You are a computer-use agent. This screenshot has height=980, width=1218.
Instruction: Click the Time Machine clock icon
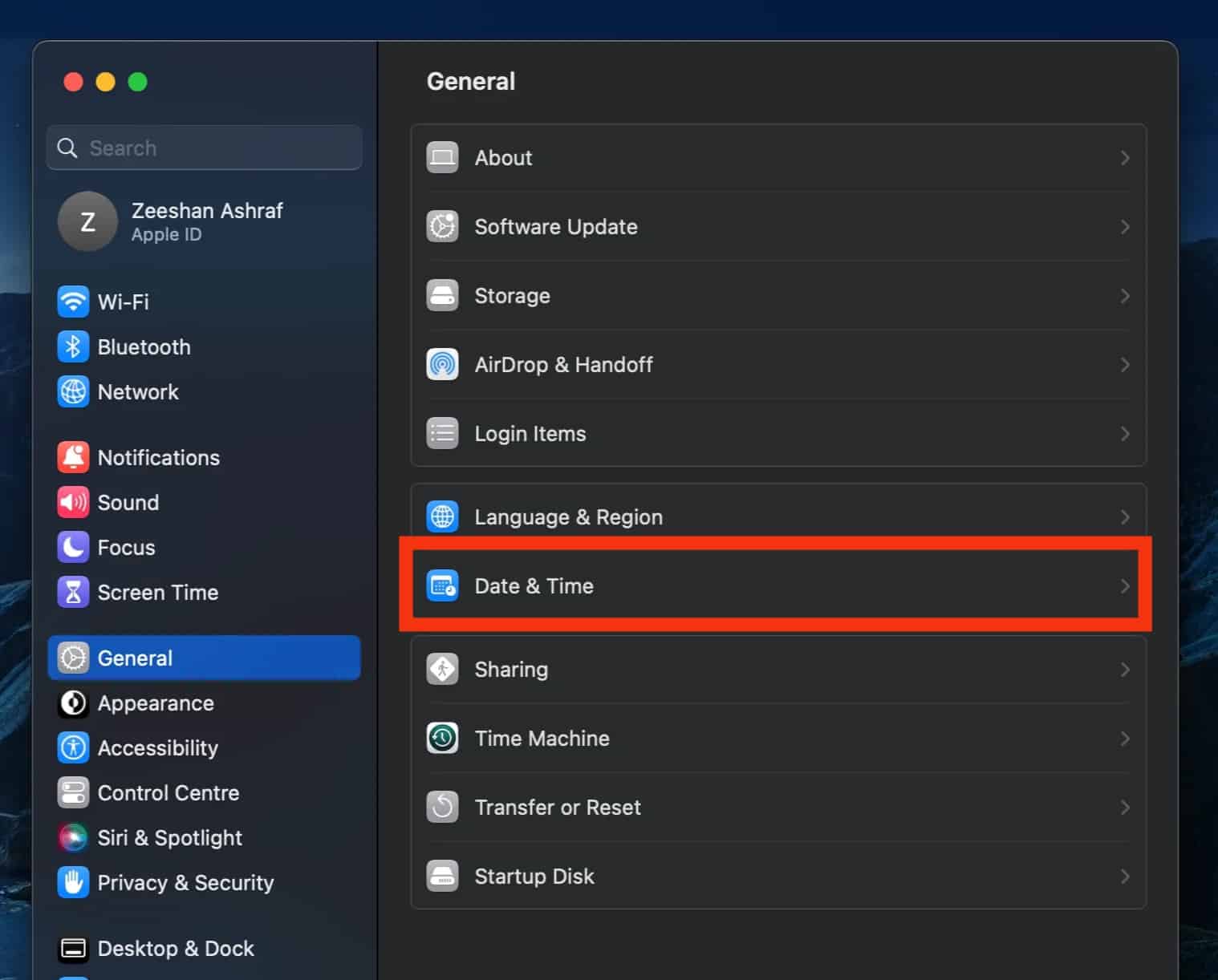click(442, 738)
